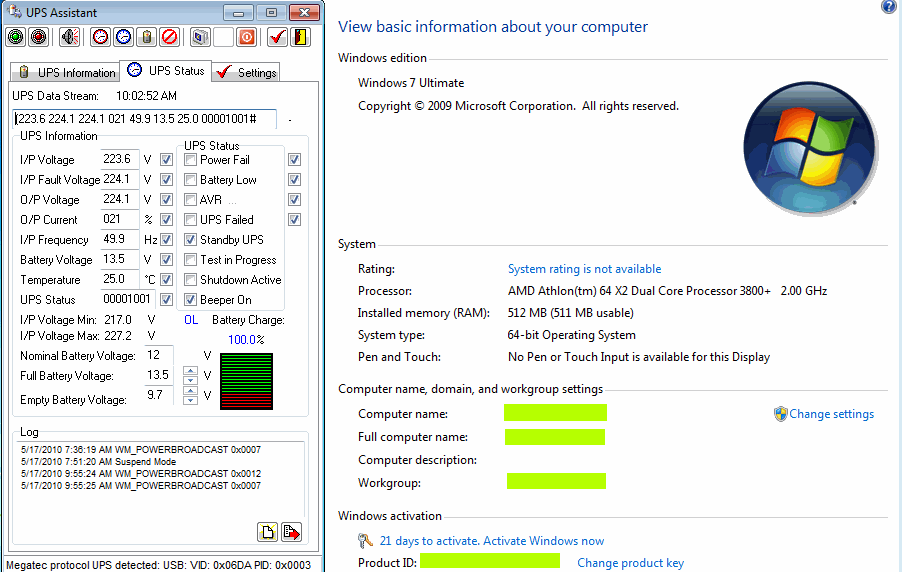902x572 pixels.
Task: Toggle the I/P Frequency checkbox
Action: coord(166,239)
